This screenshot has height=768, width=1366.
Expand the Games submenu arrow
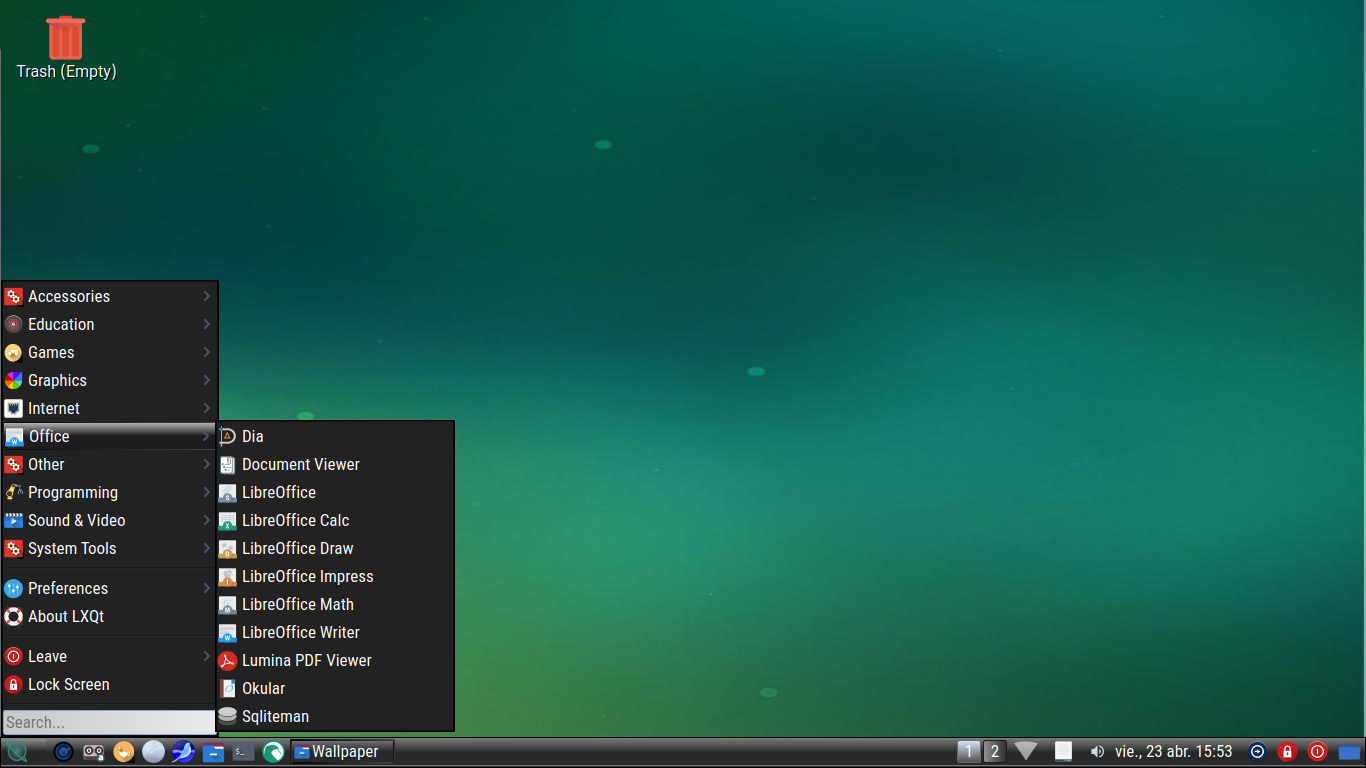click(207, 352)
